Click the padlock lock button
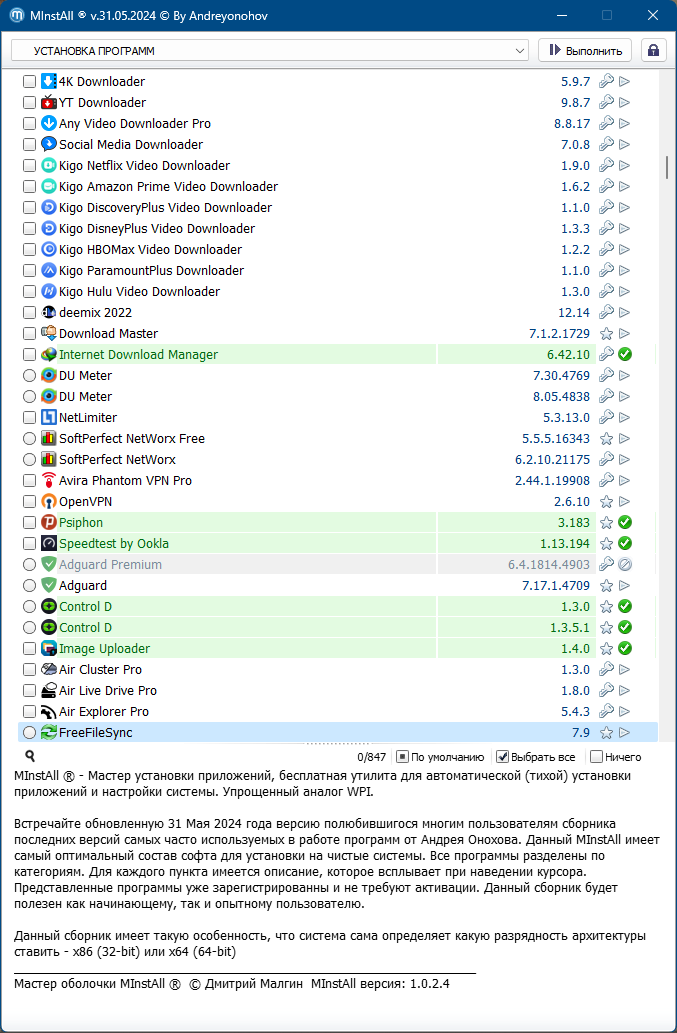 tap(653, 51)
